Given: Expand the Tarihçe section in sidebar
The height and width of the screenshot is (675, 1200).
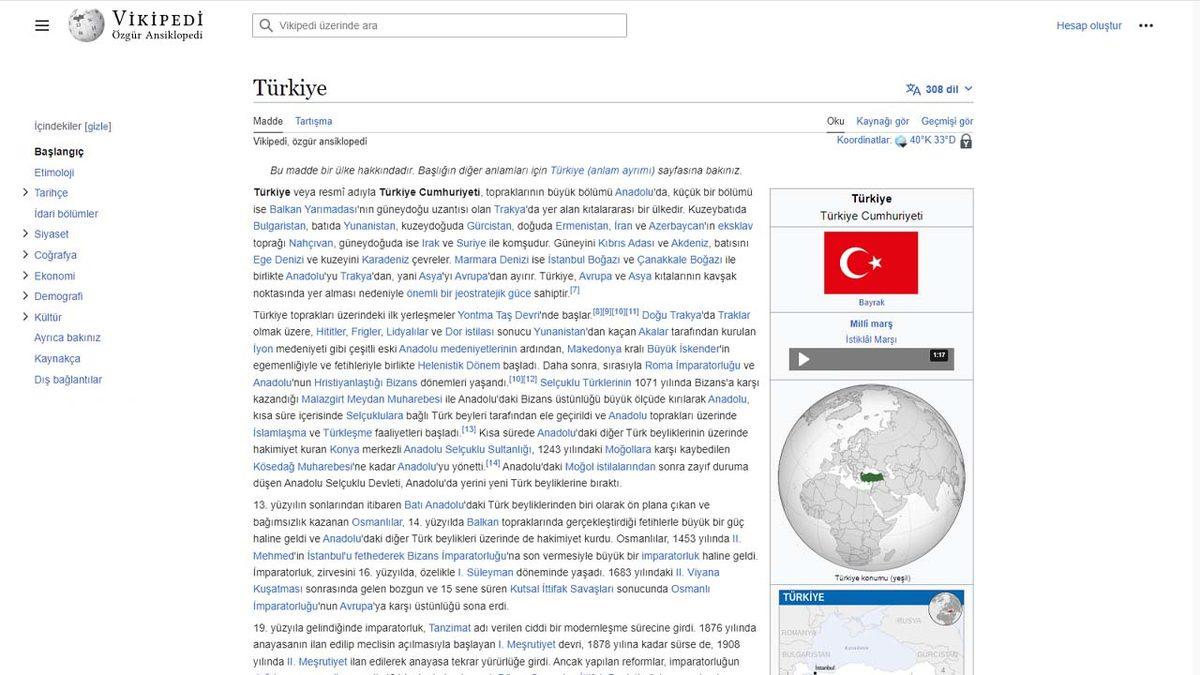Looking at the screenshot, I should coord(25,193).
